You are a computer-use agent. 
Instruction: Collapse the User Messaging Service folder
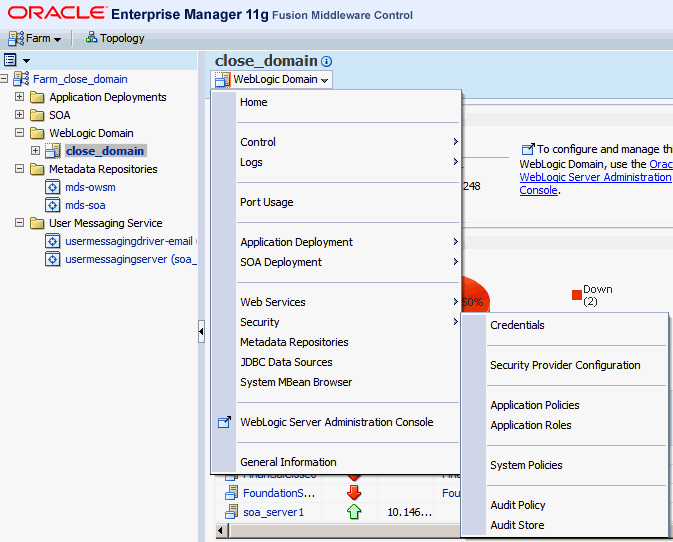[x=19, y=223]
